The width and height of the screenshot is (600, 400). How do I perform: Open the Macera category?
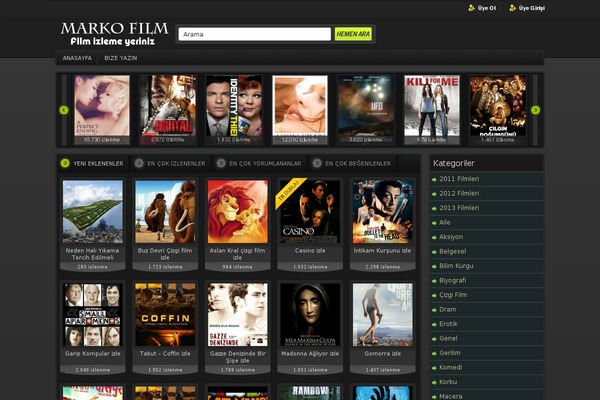[x=451, y=396]
